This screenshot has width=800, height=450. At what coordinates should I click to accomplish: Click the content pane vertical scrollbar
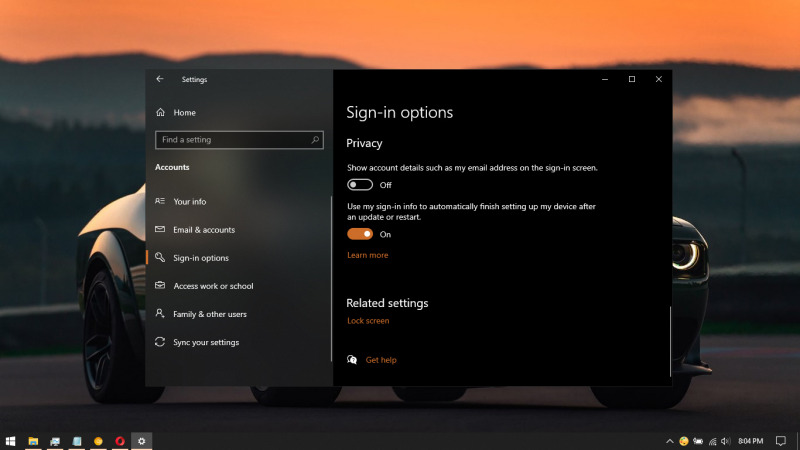pyautogui.click(x=670, y=341)
